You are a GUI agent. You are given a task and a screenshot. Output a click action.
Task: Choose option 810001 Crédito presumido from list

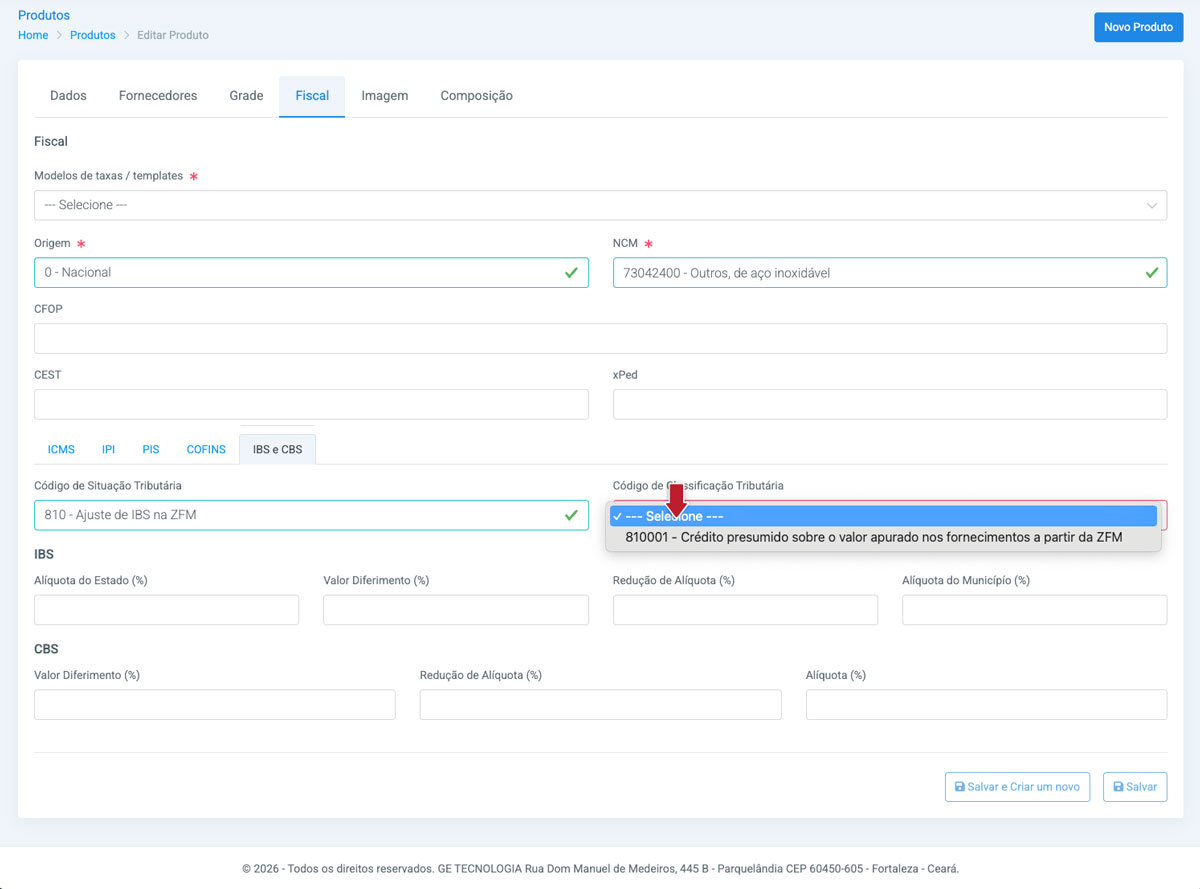873,537
